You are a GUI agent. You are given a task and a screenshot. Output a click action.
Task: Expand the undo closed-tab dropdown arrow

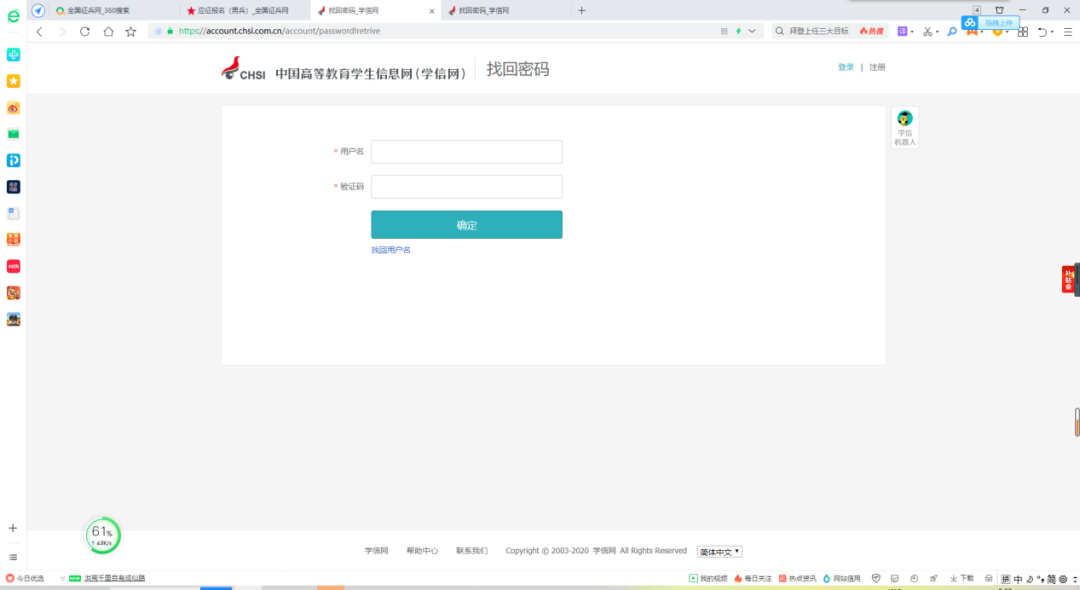1053,32
